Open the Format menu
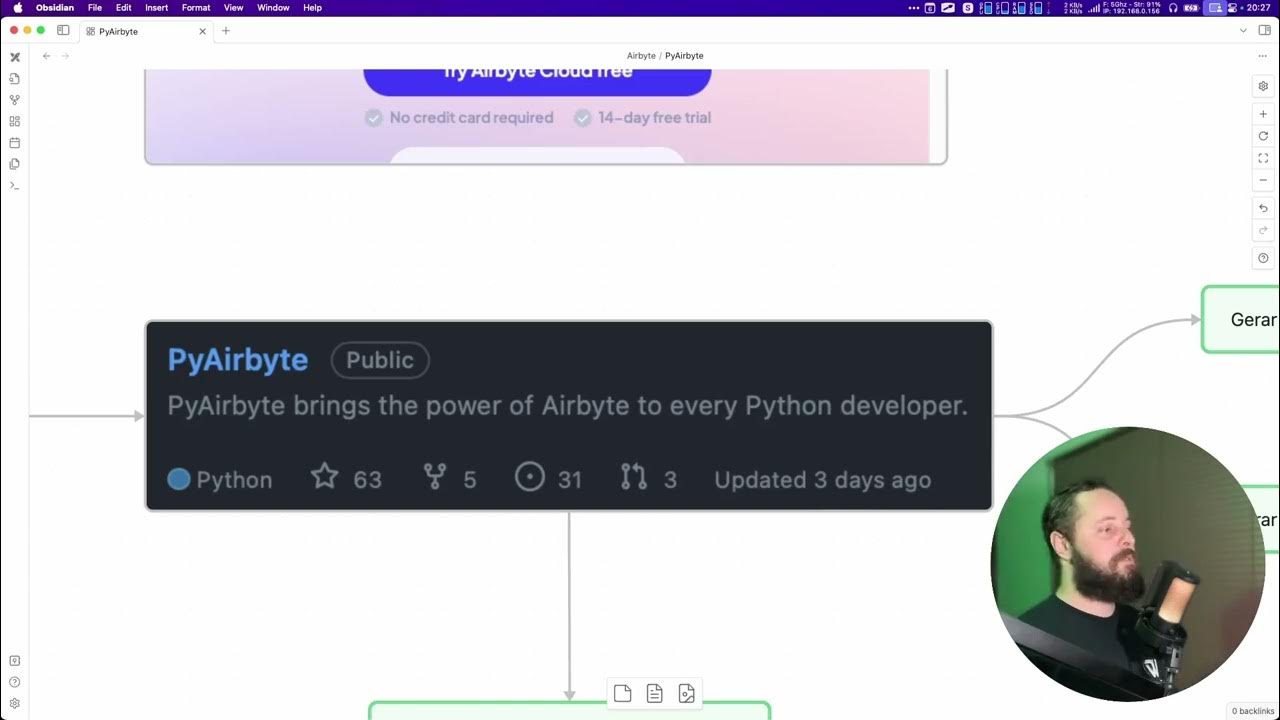 pos(196,8)
